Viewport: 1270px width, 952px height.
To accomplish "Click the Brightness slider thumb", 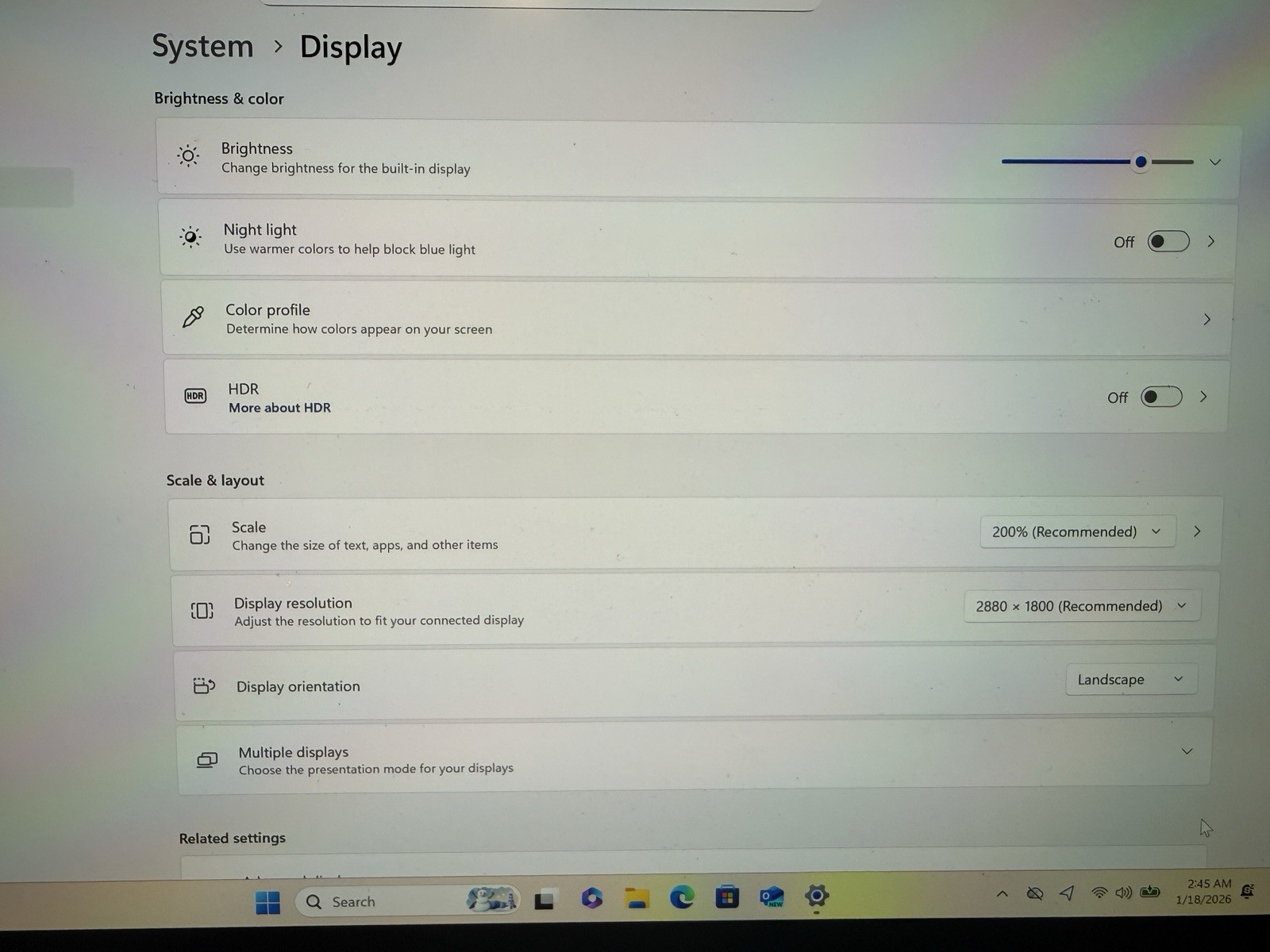I will (1141, 162).
